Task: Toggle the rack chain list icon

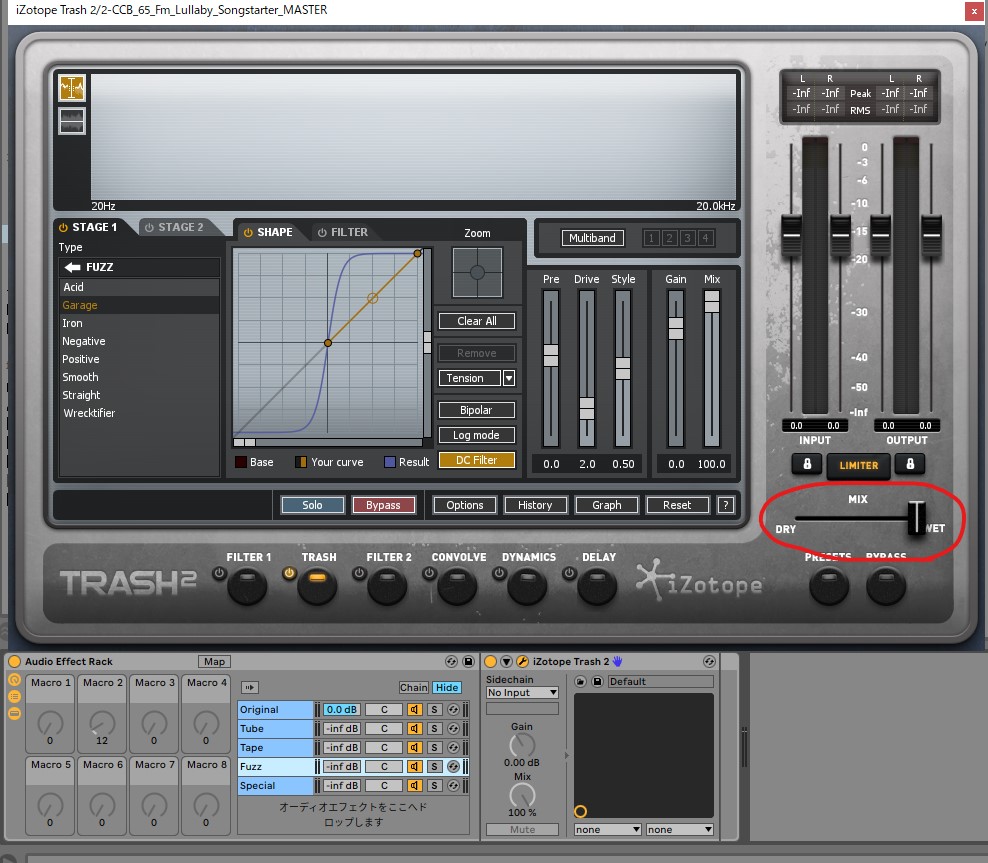Action: tap(14, 697)
